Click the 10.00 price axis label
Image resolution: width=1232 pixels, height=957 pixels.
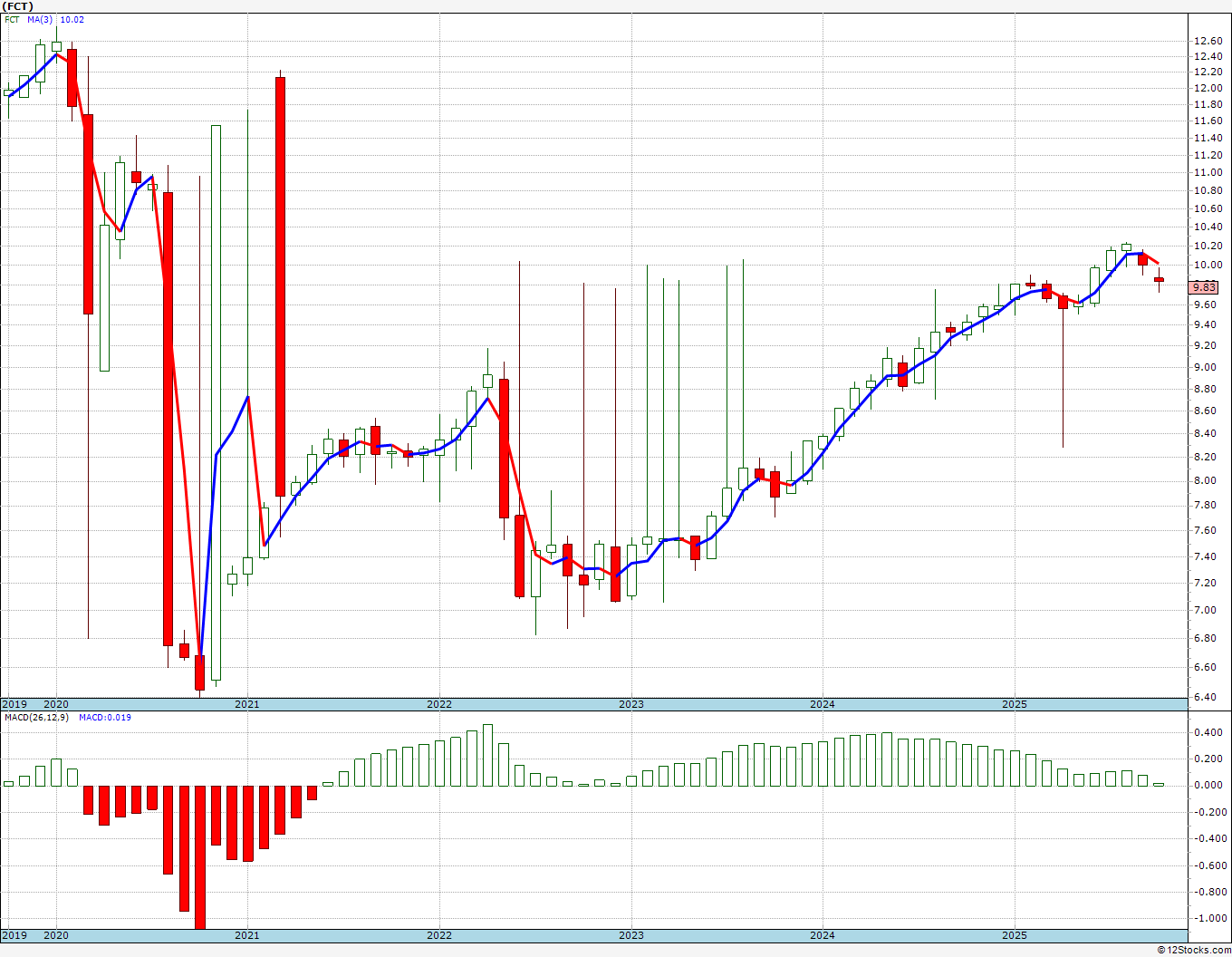pos(1208,266)
